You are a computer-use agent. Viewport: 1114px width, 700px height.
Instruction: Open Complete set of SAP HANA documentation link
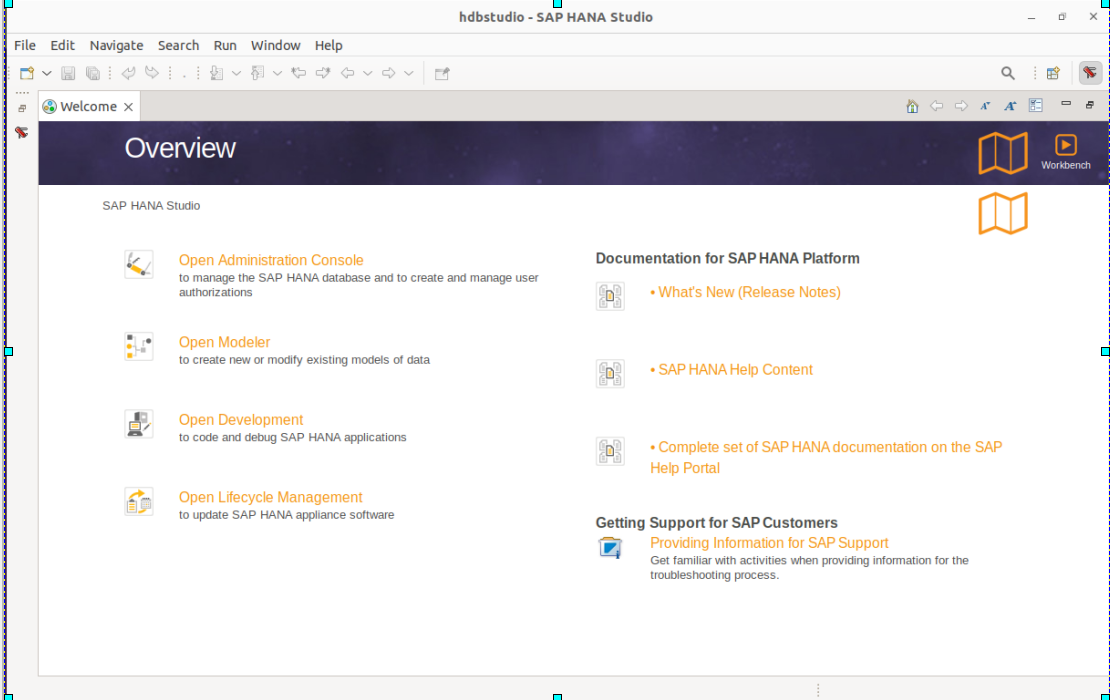coord(826,458)
